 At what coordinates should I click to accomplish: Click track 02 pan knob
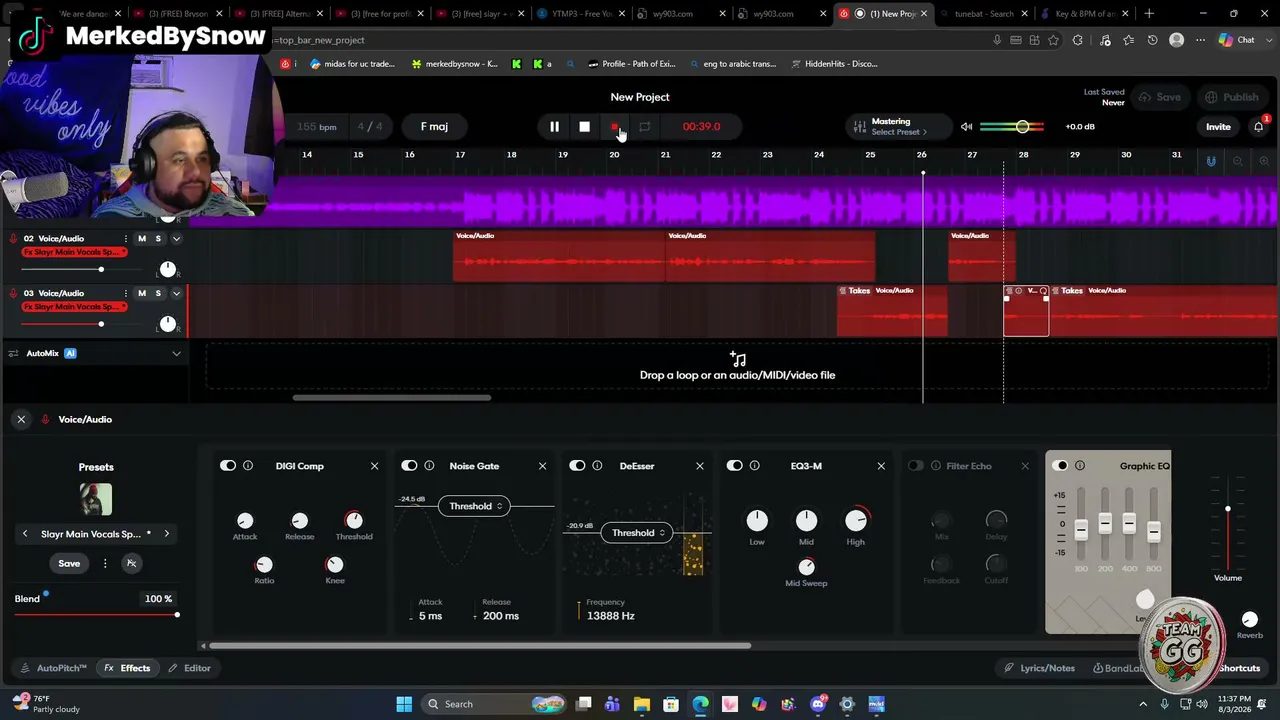click(x=168, y=269)
